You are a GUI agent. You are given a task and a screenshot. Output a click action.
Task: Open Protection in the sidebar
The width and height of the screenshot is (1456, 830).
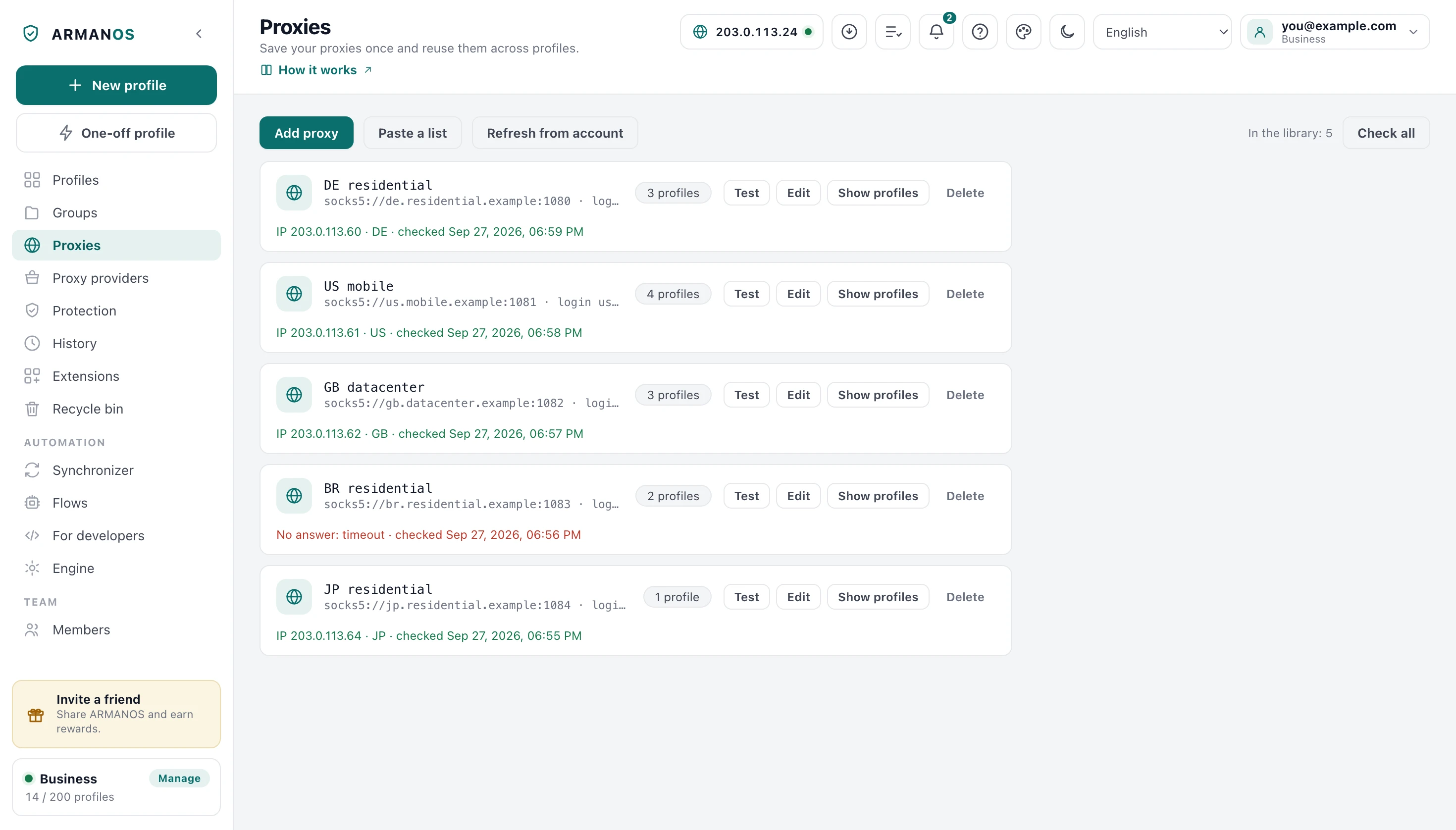[116, 311]
